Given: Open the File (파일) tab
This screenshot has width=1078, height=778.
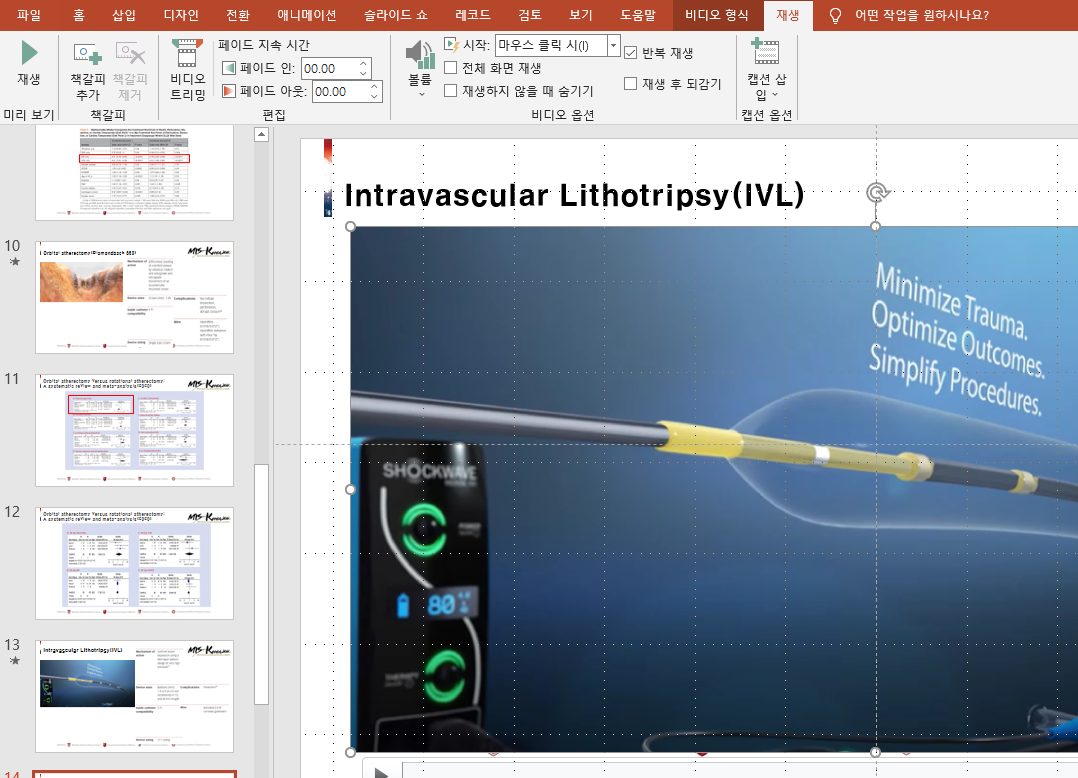Looking at the screenshot, I should pyautogui.click(x=29, y=15).
